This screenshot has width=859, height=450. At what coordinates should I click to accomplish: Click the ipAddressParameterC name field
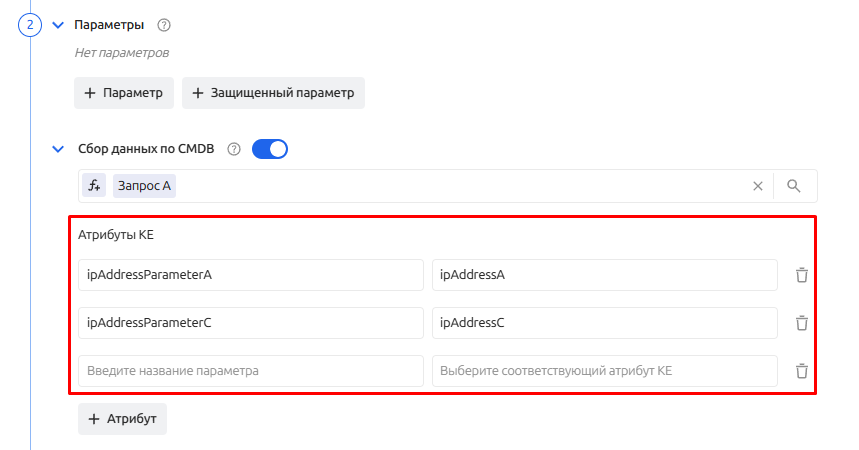pyautogui.click(x=250, y=323)
